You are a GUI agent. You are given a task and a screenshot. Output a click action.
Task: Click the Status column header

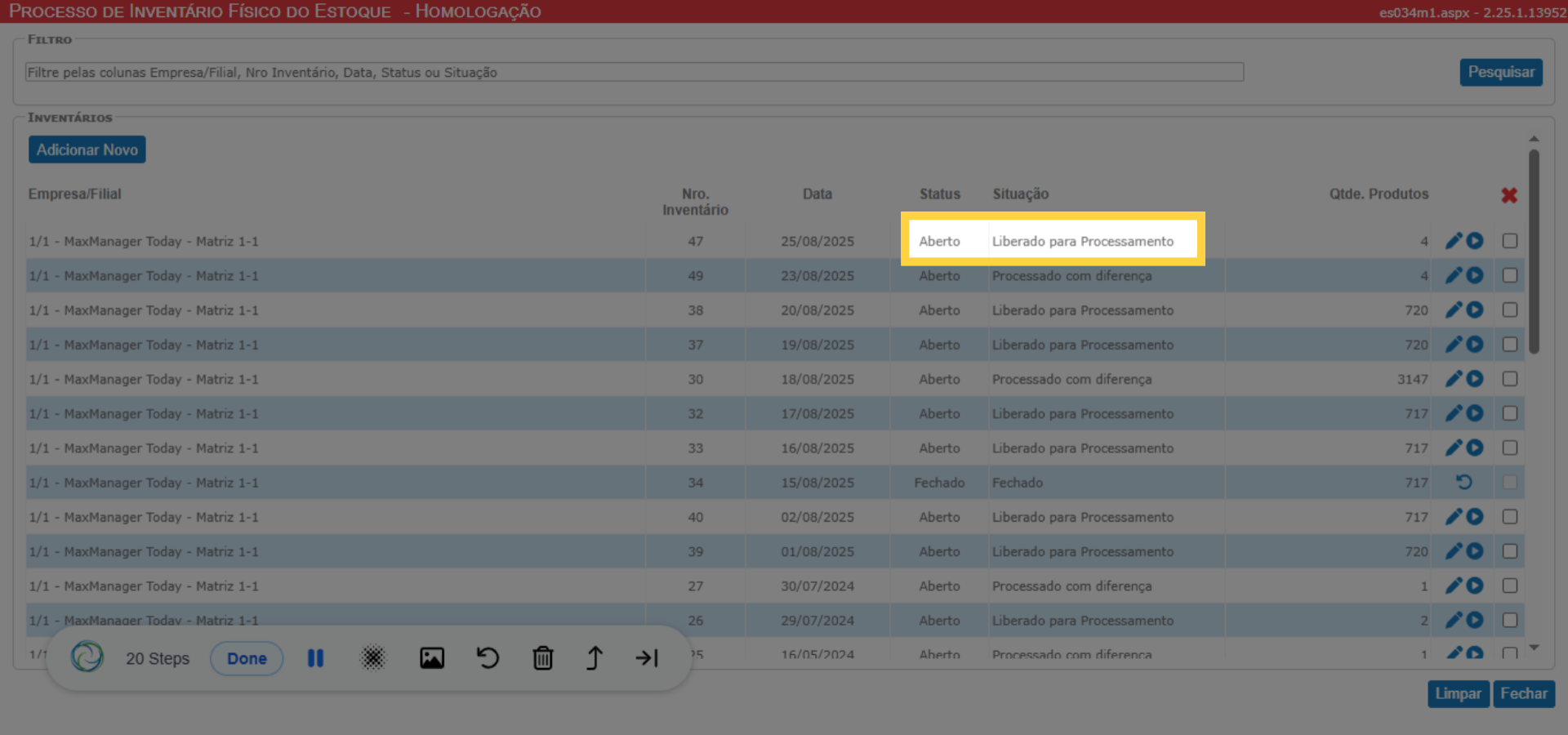(940, 194)
